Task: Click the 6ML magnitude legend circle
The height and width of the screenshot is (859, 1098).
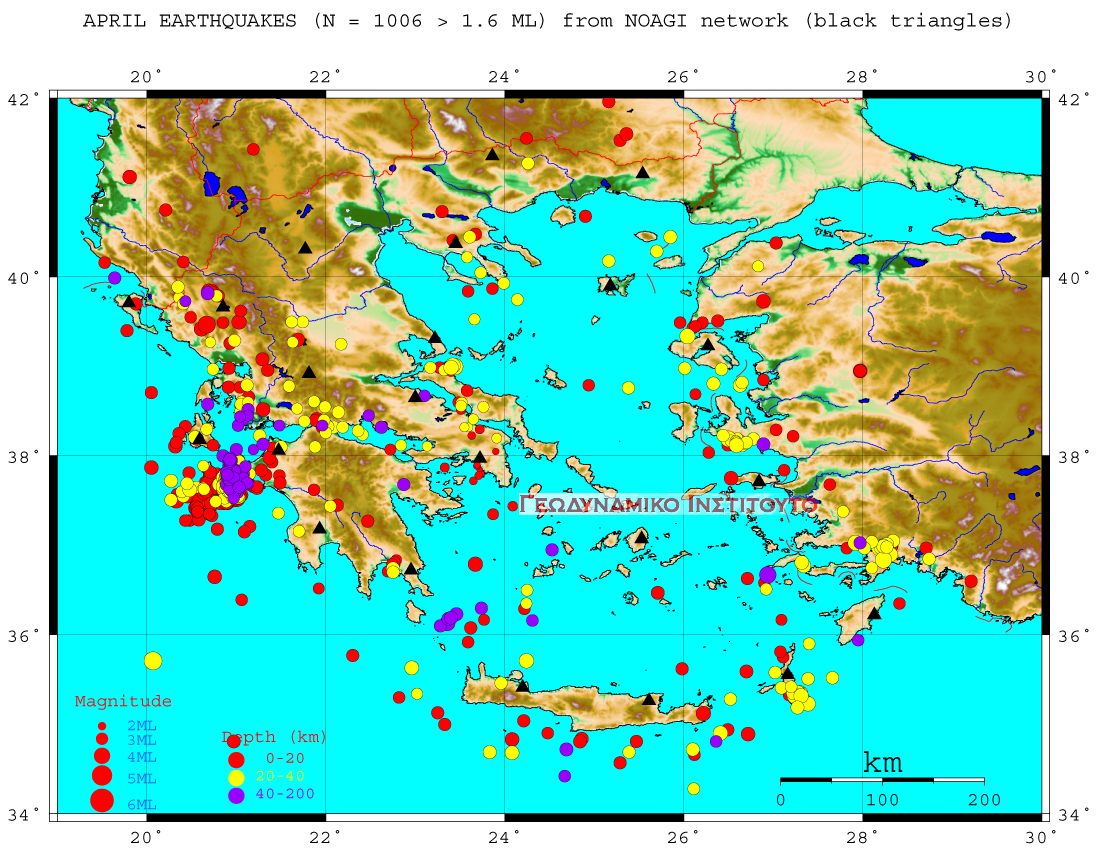Action: pyautogui.click(x=102, y=800)
